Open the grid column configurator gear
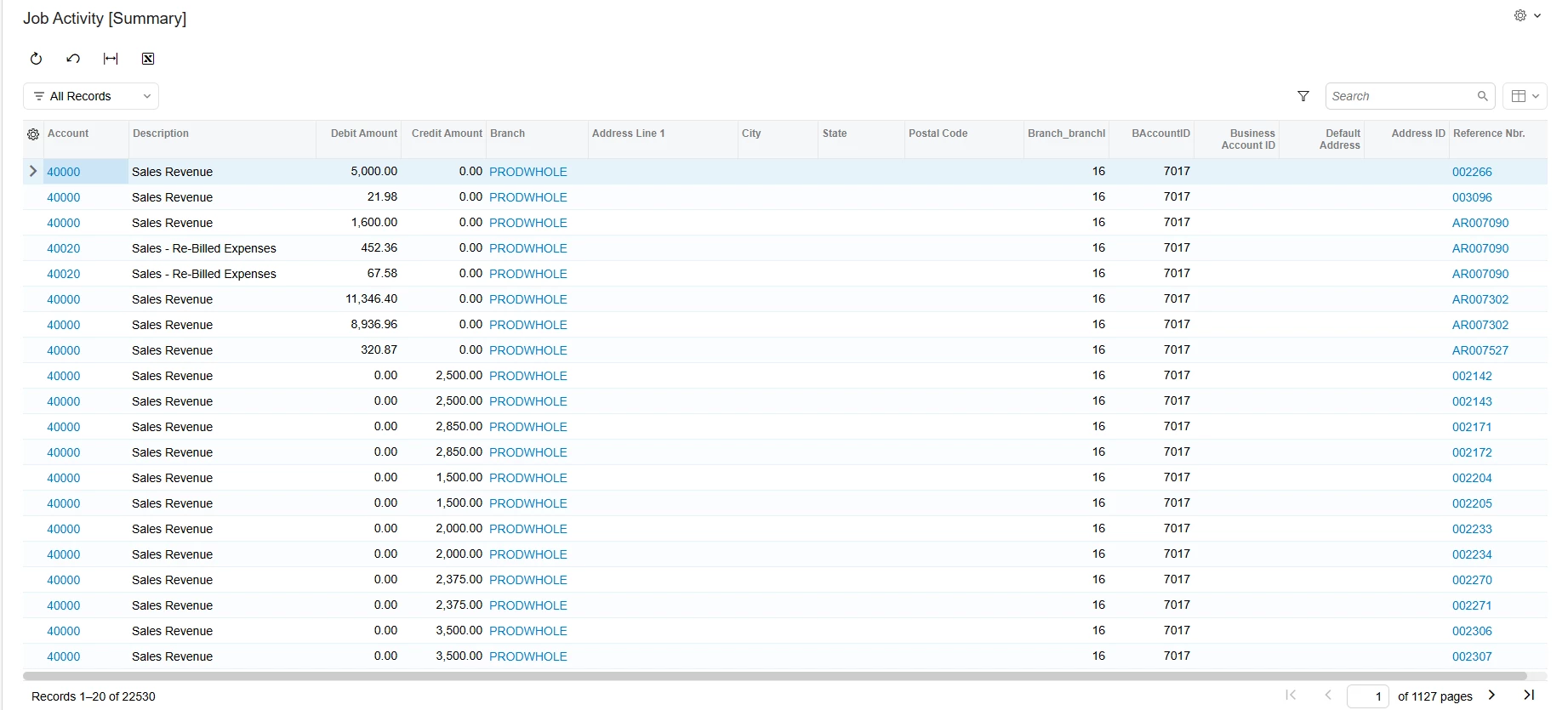Image resolution: width=1568 pixels, height=710 pixels. tap(33, 134)
